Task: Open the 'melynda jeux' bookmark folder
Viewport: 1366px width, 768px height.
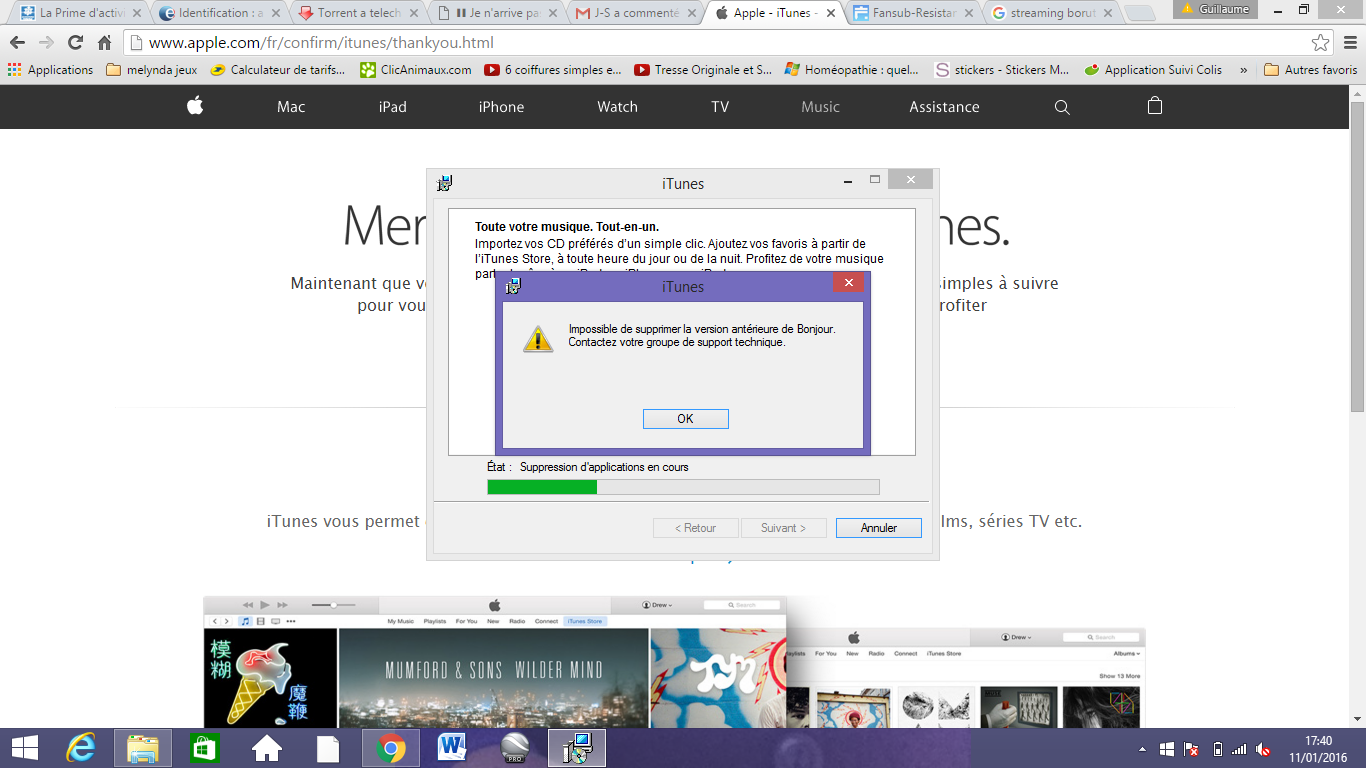Action: [152, 70]
